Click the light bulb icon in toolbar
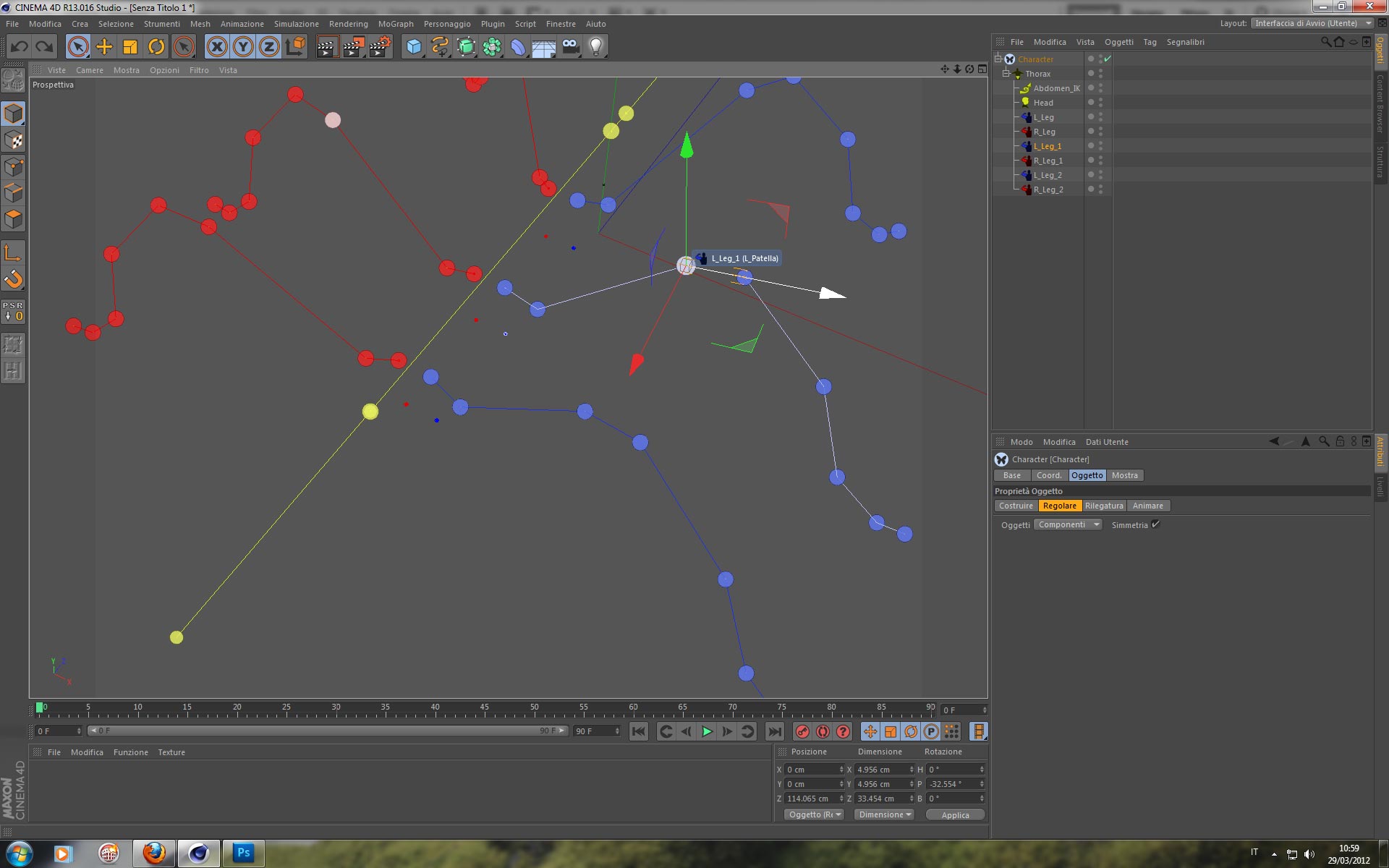 [x=595, y=47]
